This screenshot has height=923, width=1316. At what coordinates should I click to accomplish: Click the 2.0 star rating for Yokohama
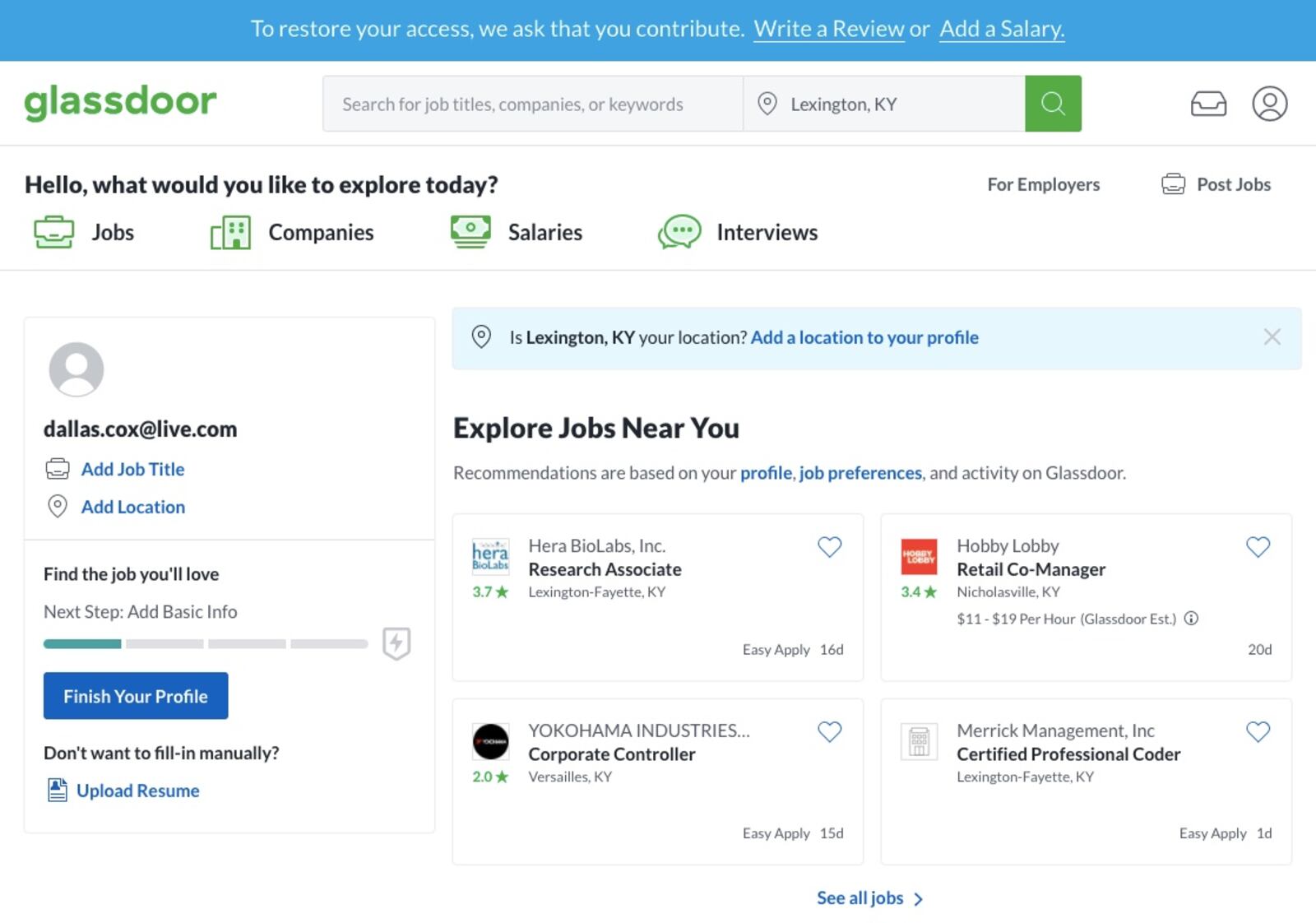pos(490,777)
